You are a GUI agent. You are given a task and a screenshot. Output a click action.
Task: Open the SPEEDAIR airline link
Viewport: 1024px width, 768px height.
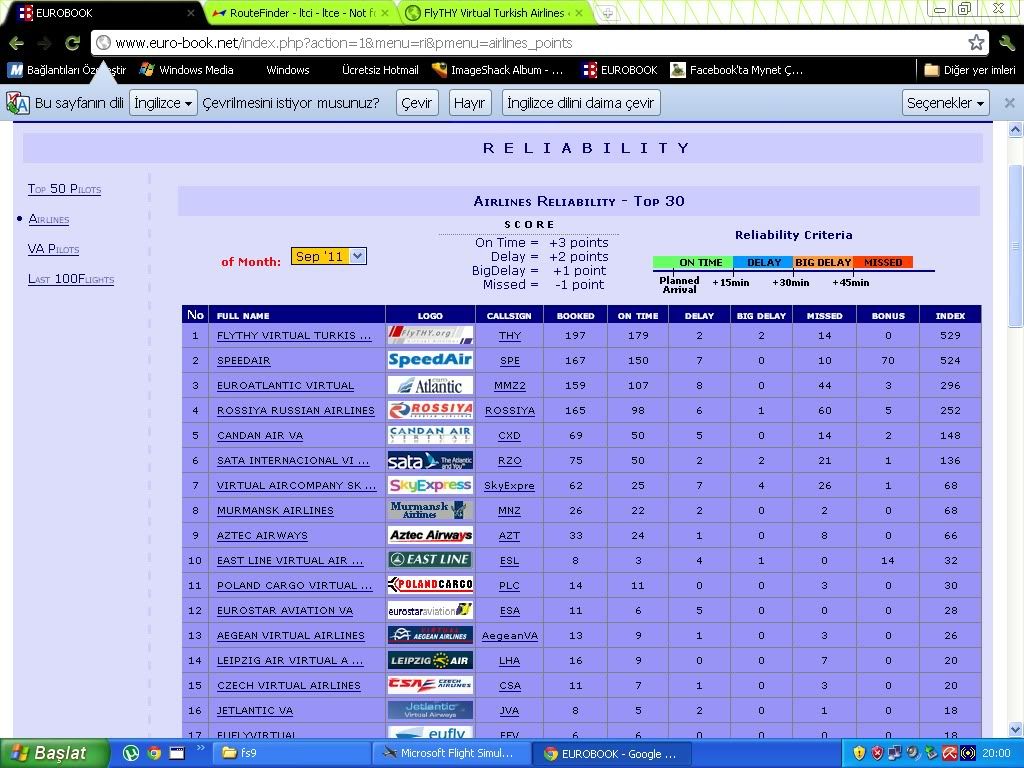(x=244, y=360)
